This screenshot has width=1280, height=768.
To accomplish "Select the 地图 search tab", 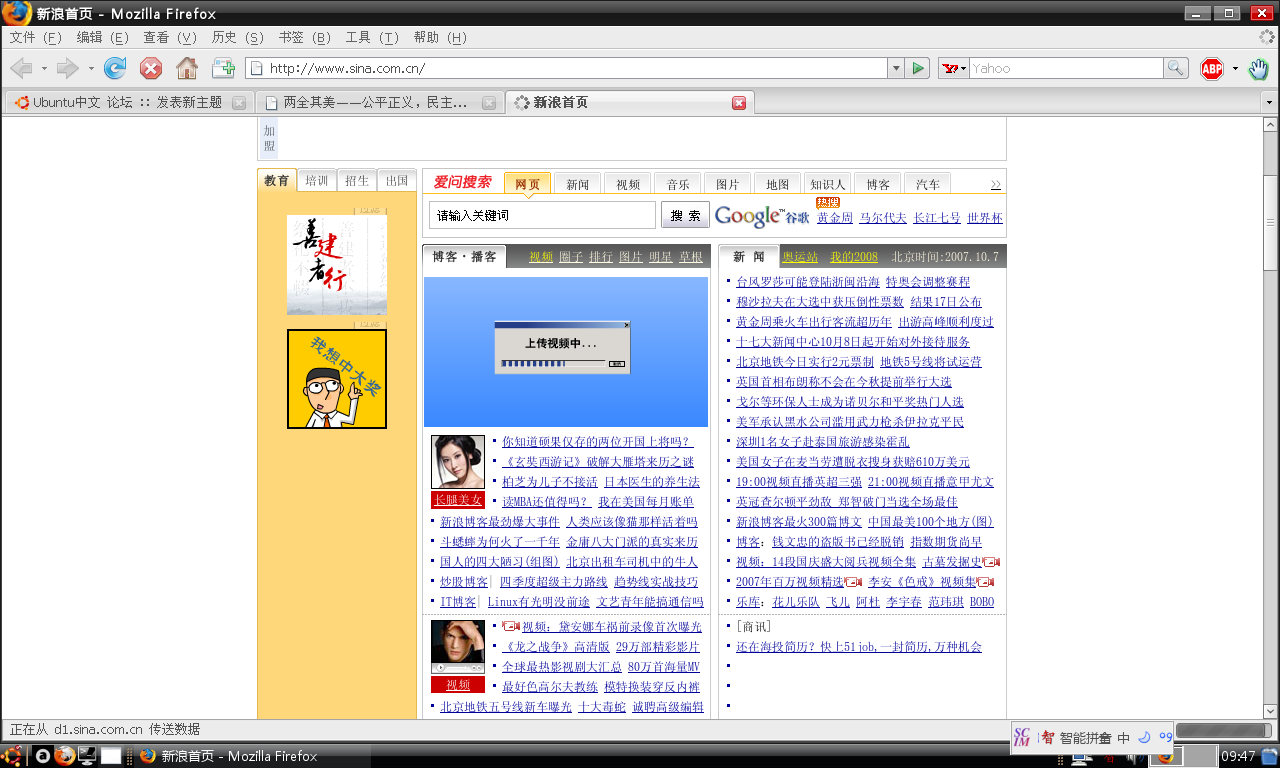I will point(778,184).
